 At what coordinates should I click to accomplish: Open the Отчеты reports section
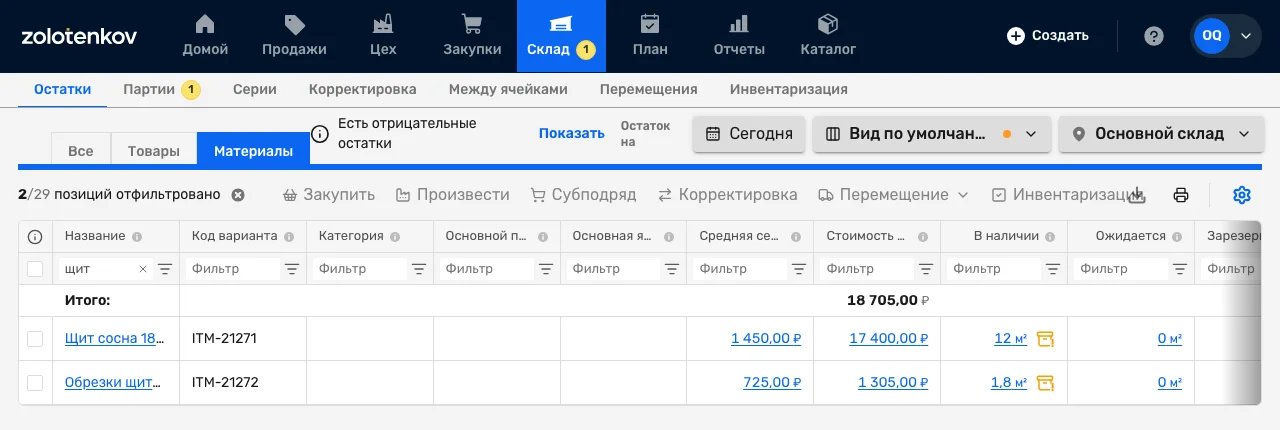(x=739, y=36)
